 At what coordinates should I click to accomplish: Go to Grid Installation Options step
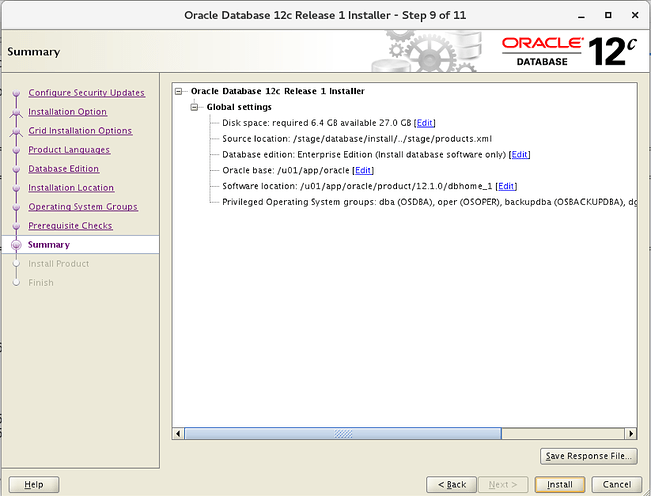point(80,131)
